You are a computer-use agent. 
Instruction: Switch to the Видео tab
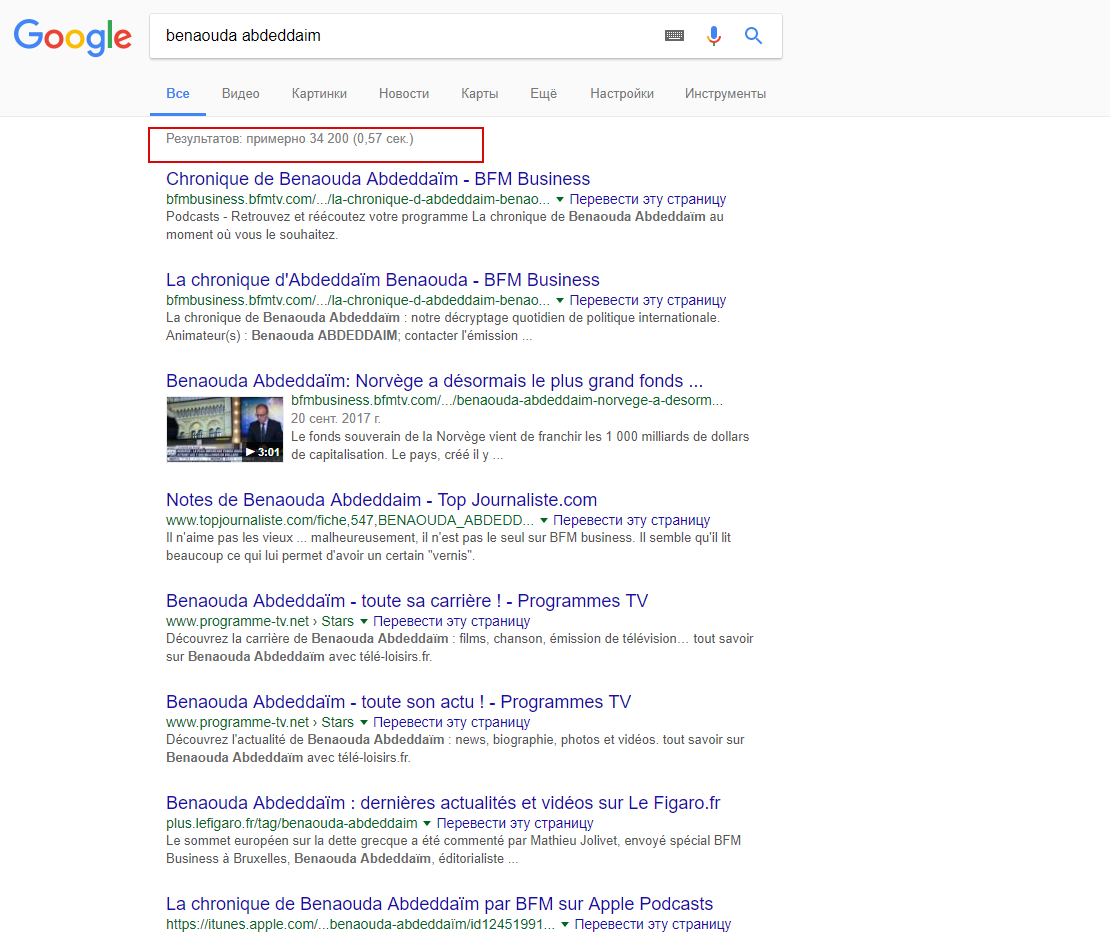241,93
